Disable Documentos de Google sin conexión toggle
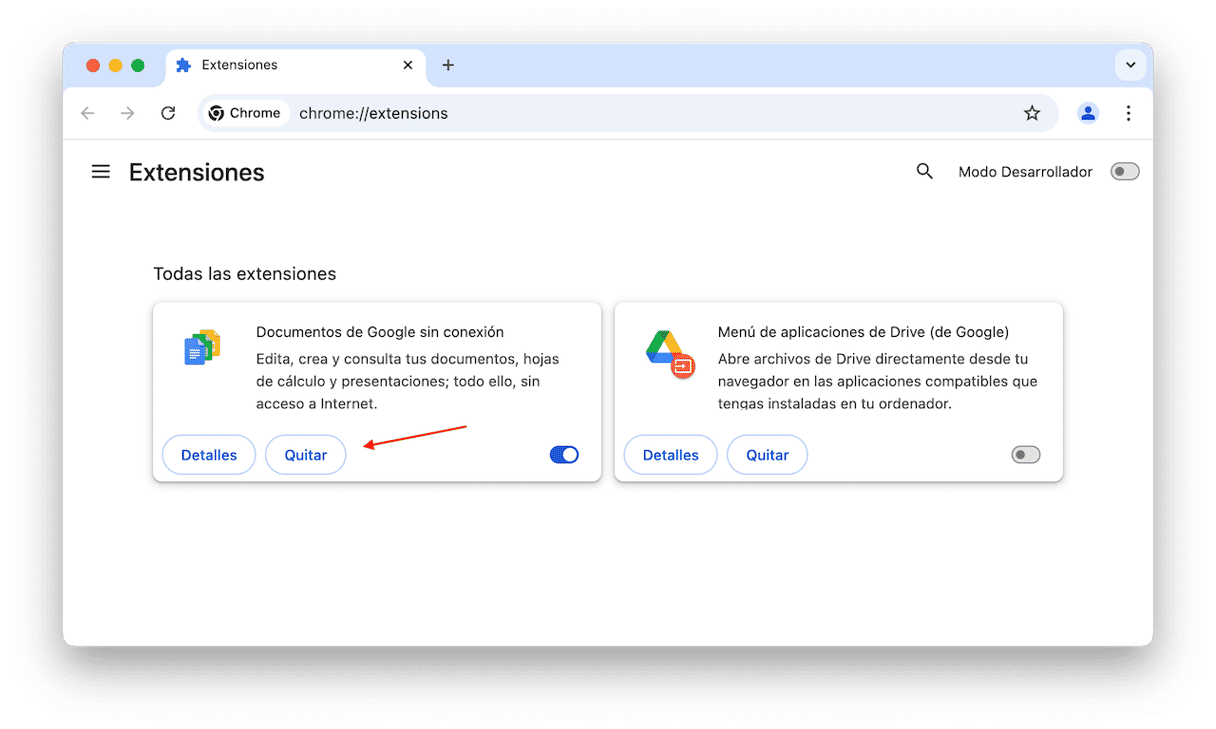 pyautogui.click(x=564, y=455)
